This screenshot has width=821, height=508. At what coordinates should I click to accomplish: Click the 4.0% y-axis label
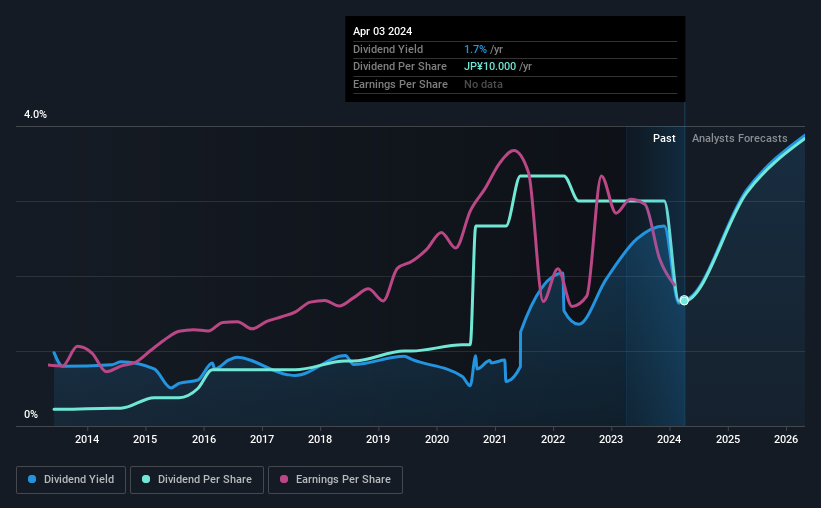35,114
